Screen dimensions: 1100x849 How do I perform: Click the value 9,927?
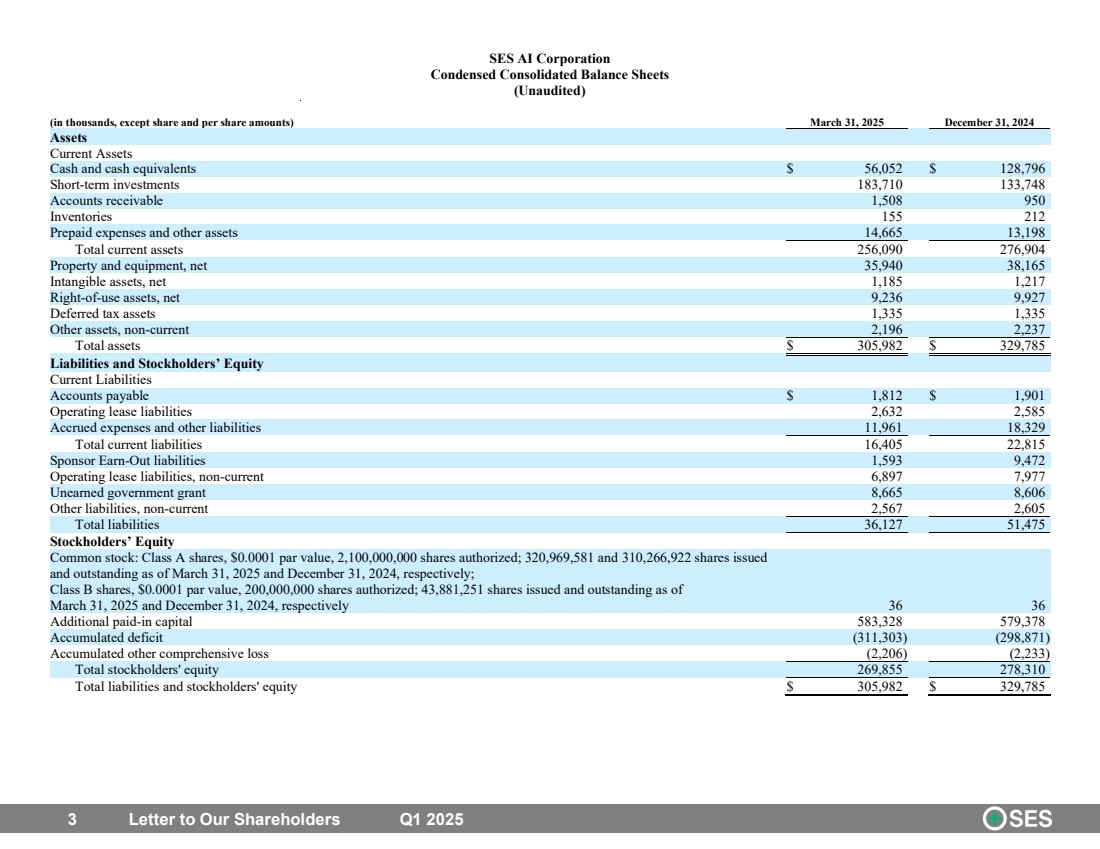1029,298
